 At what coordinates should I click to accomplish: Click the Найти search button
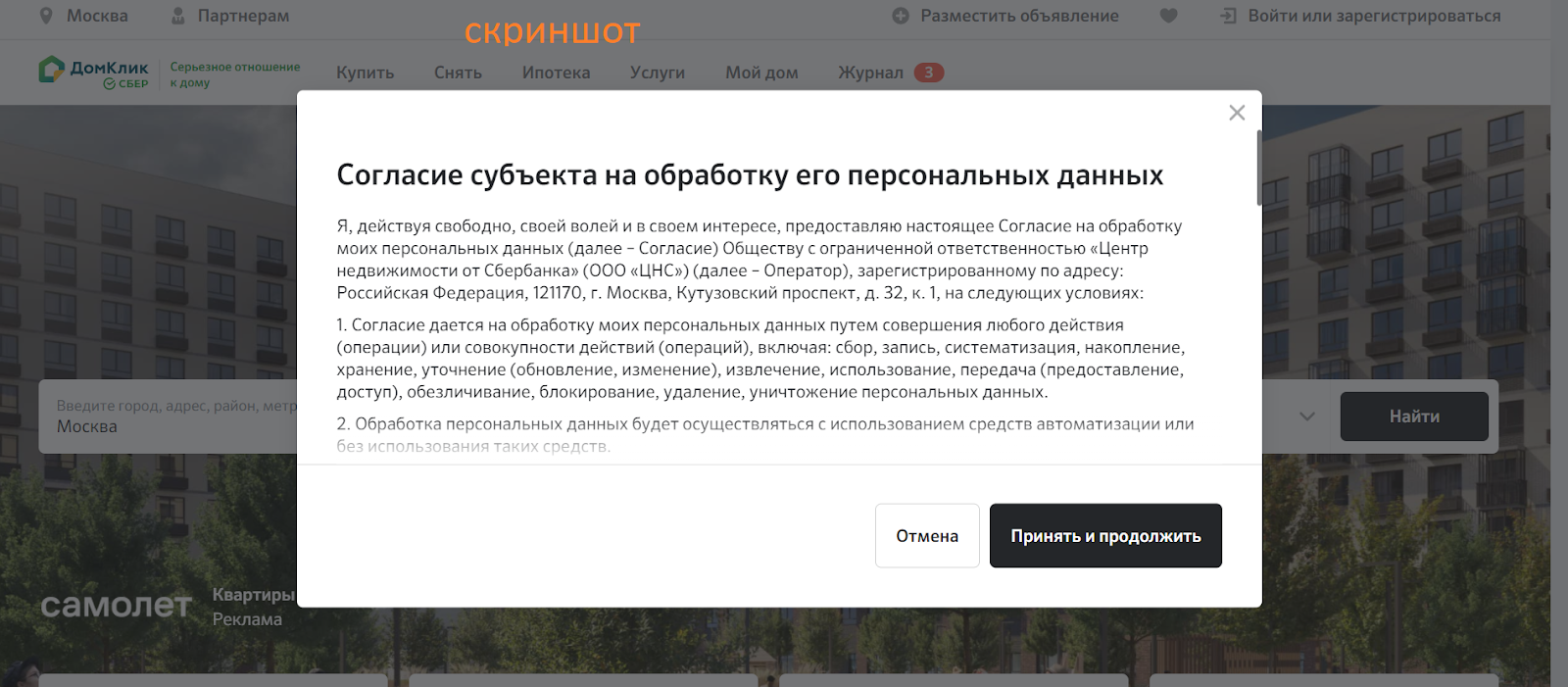point(1414,417)
